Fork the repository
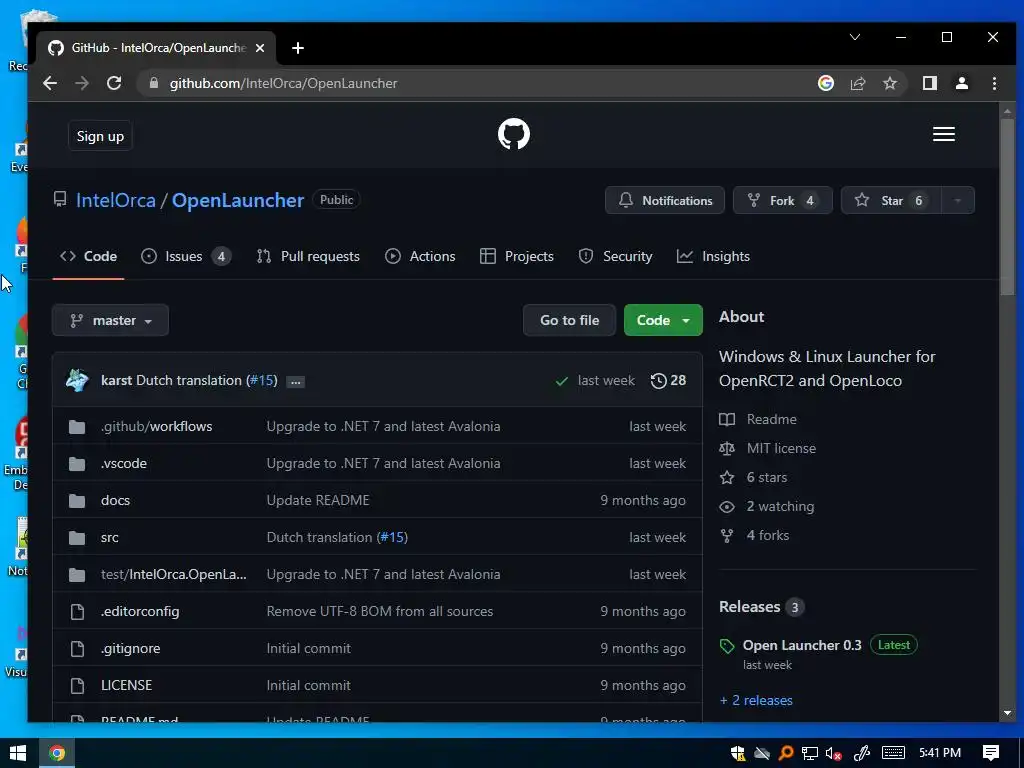Screen dimensions: 1024x768 pyautogui.click(x=782, y=200)
